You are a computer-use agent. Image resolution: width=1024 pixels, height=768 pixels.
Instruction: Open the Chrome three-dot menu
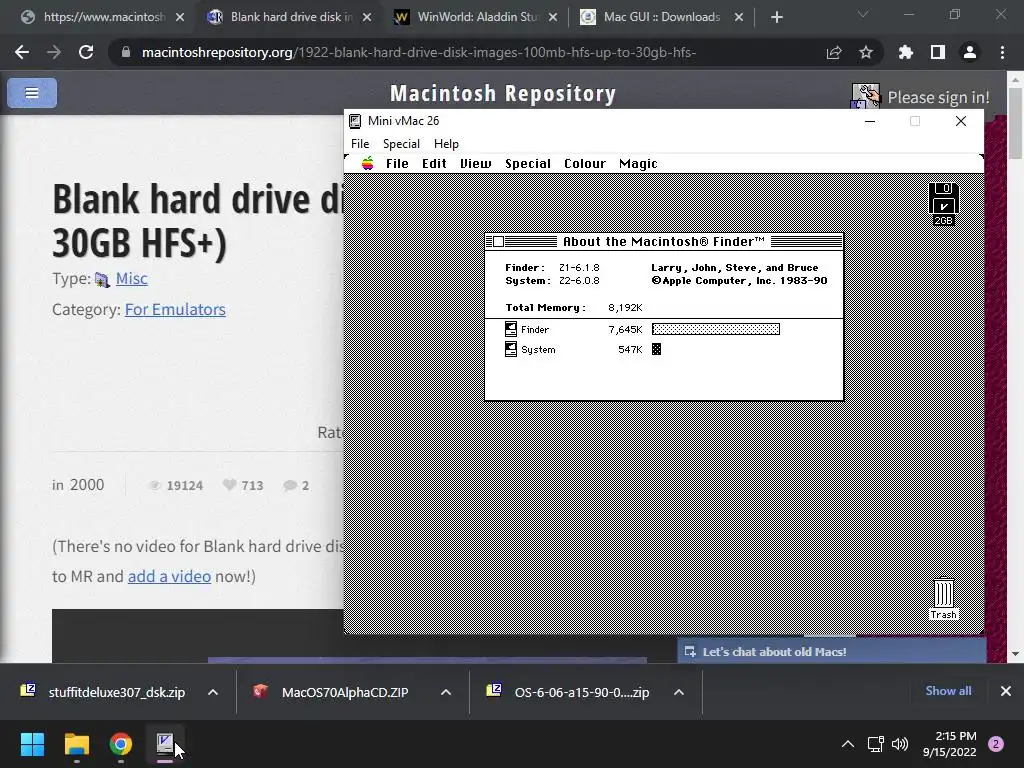(1002, 52)
